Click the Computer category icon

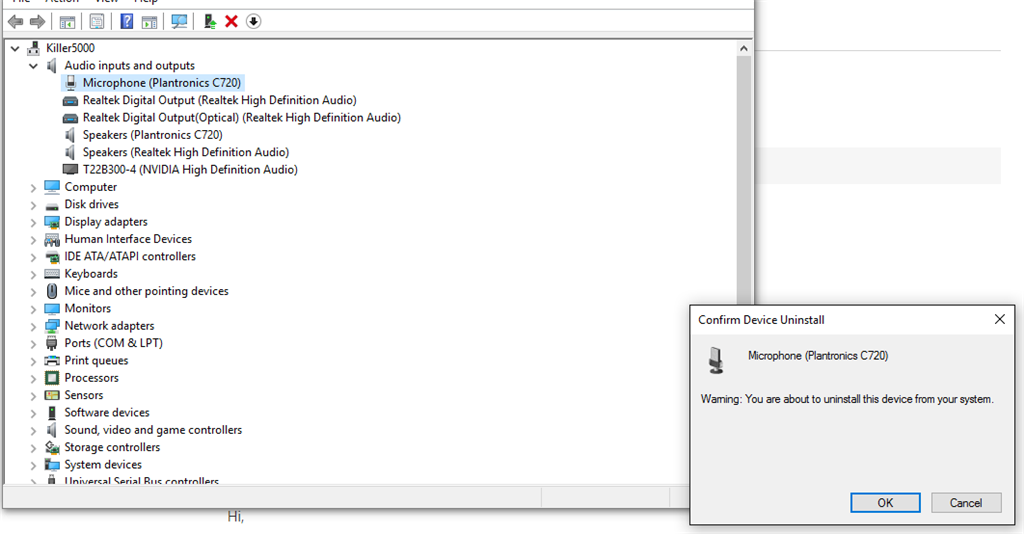tap(52, 187)
